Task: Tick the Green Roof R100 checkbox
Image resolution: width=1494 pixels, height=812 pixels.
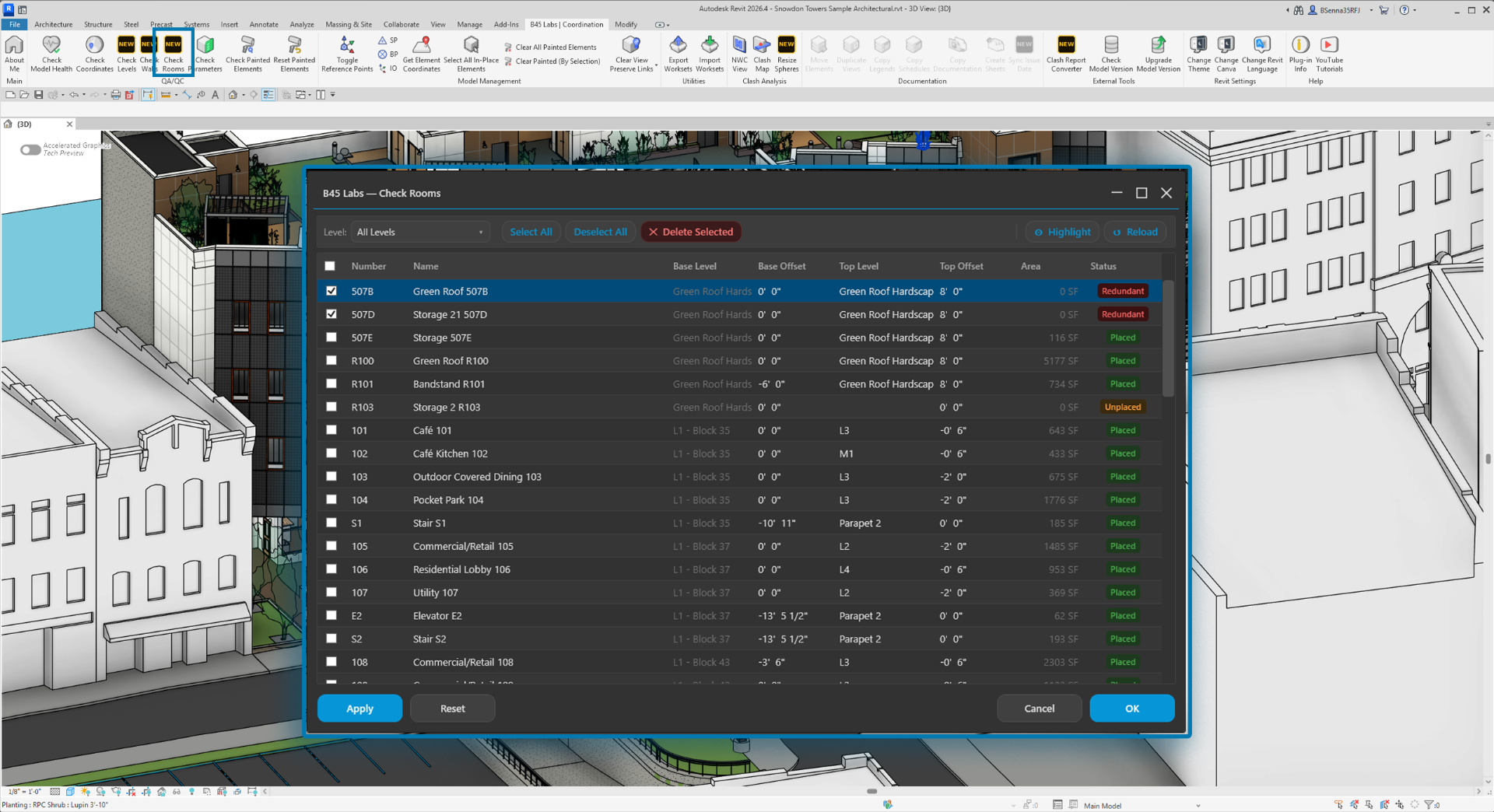Action: click(331, 361)
